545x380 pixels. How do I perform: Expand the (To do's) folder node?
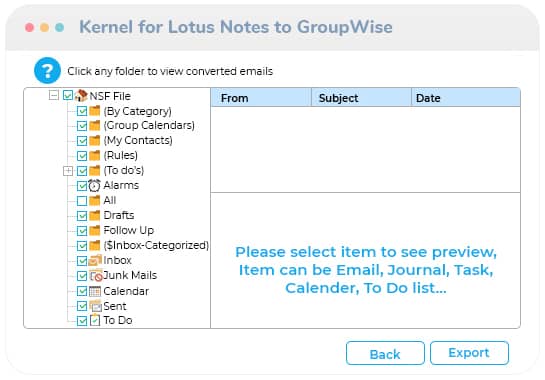coord(68,171)
